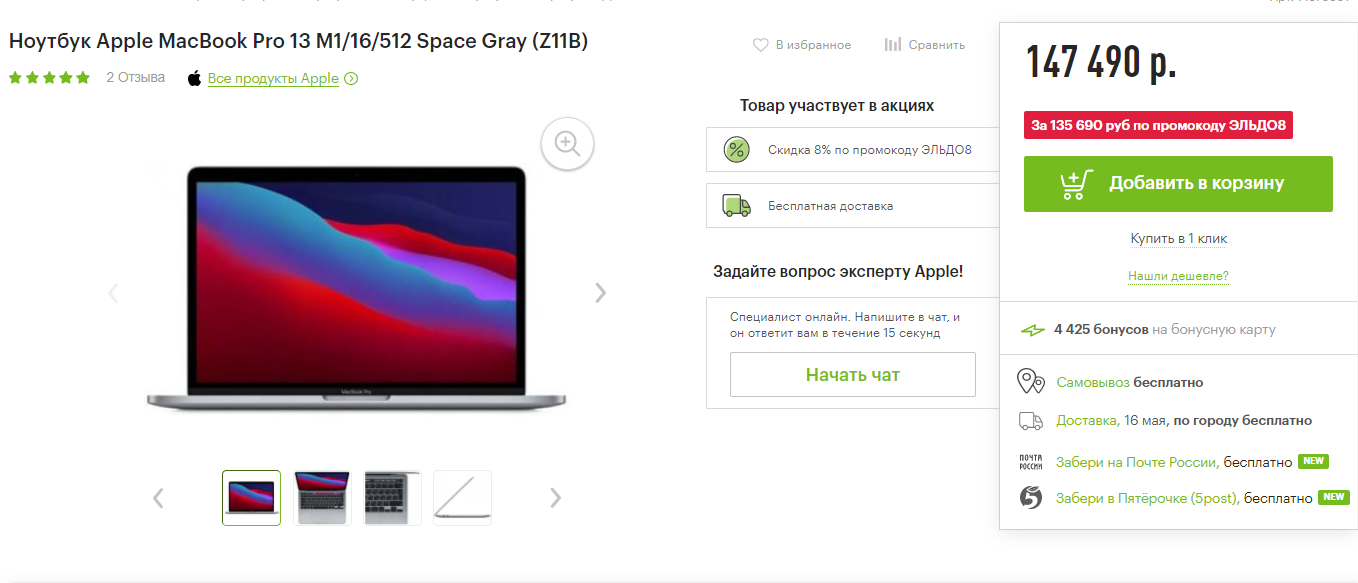Click the Apple logo icon
1358x583 pixels.
(x=194, y=78)
